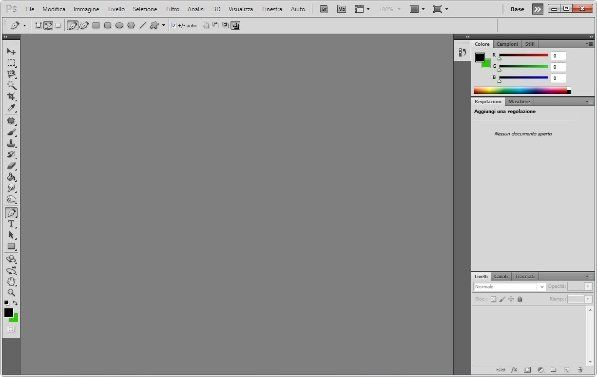Select the Crop tool
The image size is (597, 377).
pyautogui.click(x=11, y=97)
